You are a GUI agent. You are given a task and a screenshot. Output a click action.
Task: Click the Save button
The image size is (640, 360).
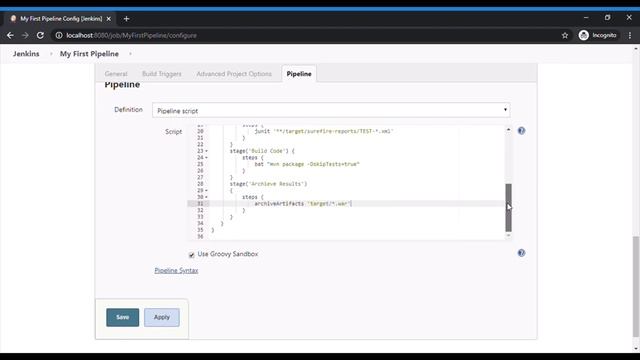coord(122,317)
